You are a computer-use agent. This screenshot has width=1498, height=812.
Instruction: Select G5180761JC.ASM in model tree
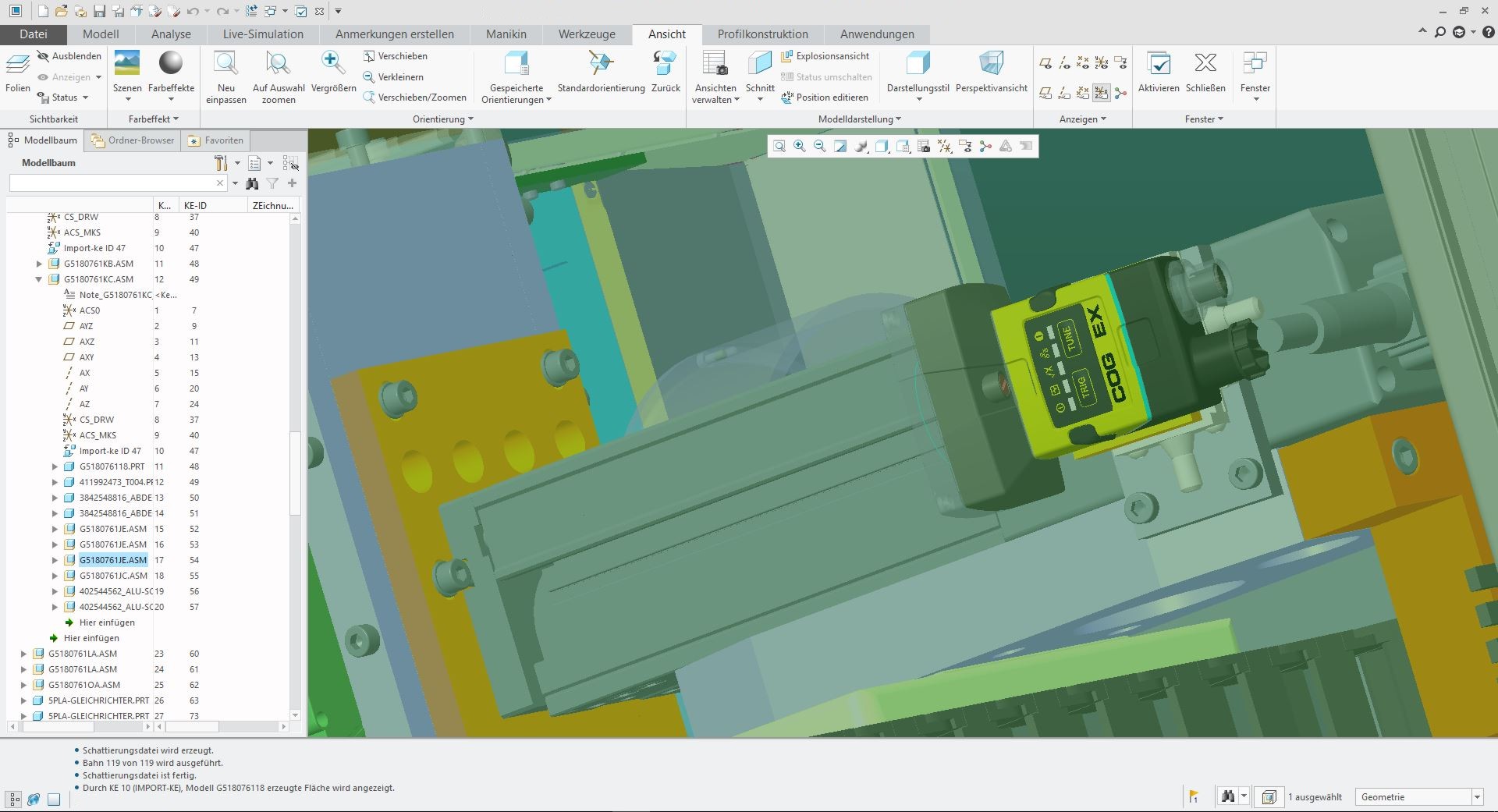(113, 576)
